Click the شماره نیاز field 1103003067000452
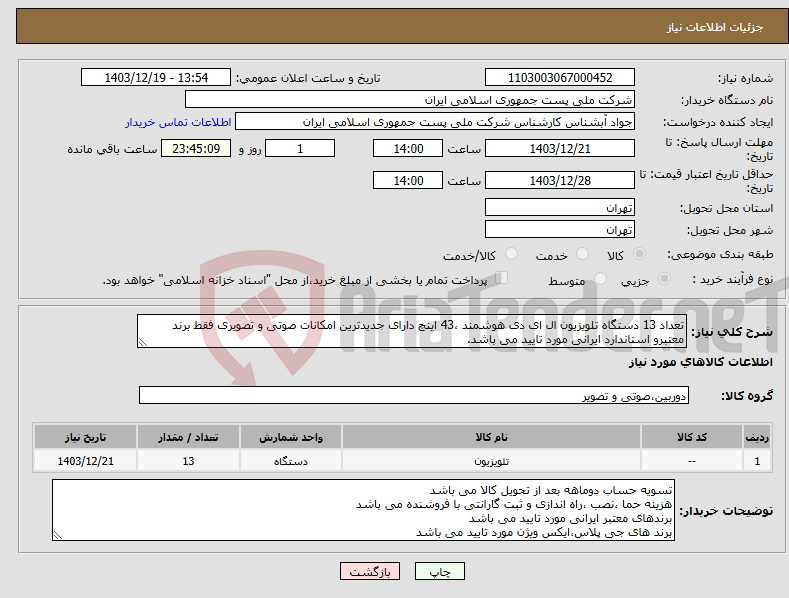This screenshot has height=598, width=789. click(x=560, y=78)
